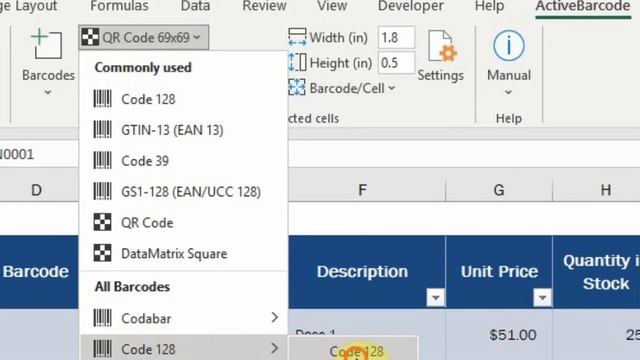
Task: Expand the Barcodes button arrow
Action: (x=48, y=93)
